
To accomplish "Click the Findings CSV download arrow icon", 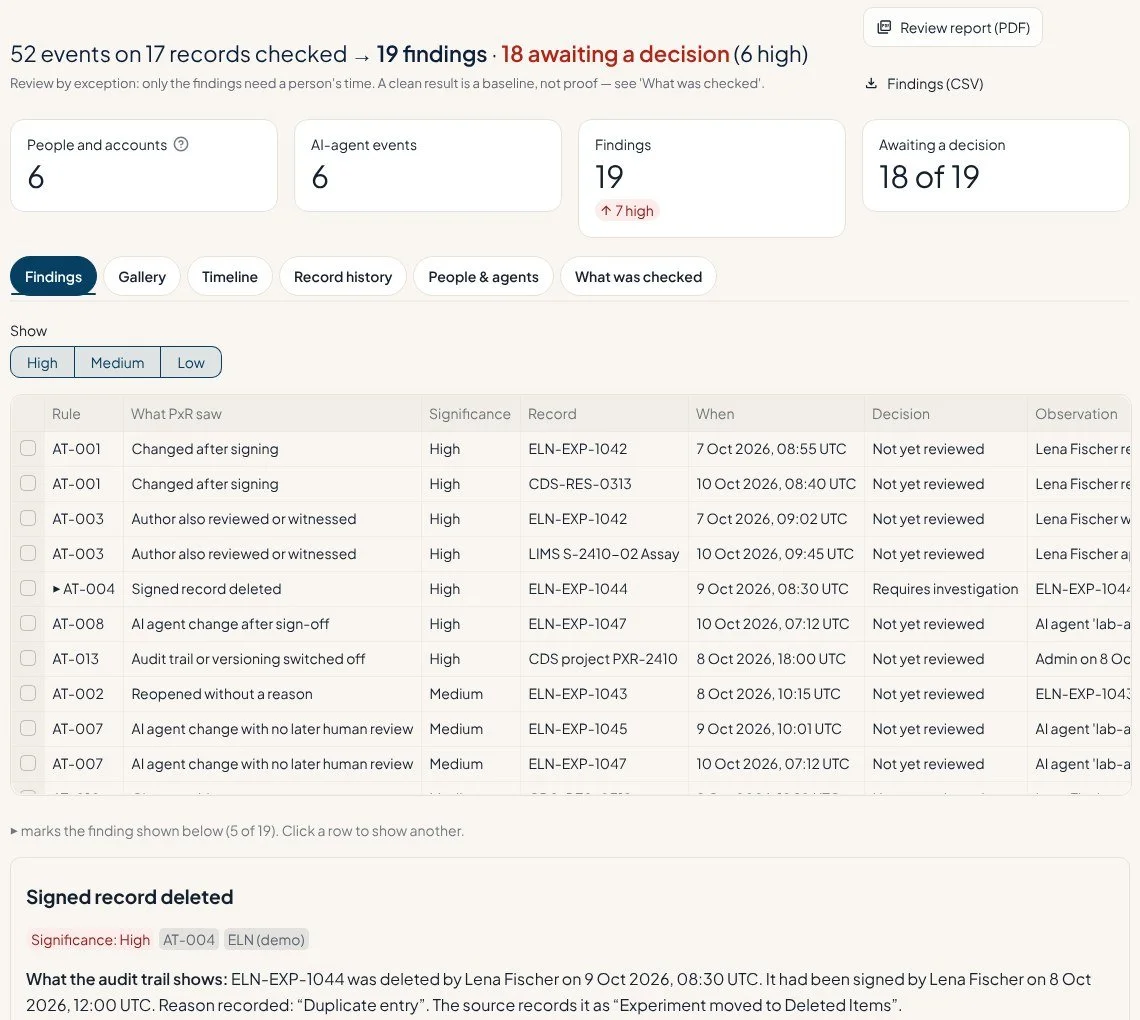I will 871,84.
